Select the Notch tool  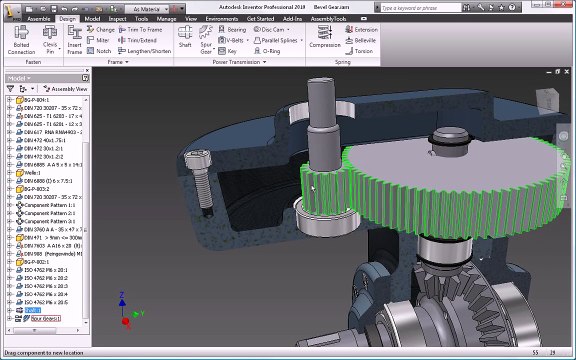coord(99,51)
